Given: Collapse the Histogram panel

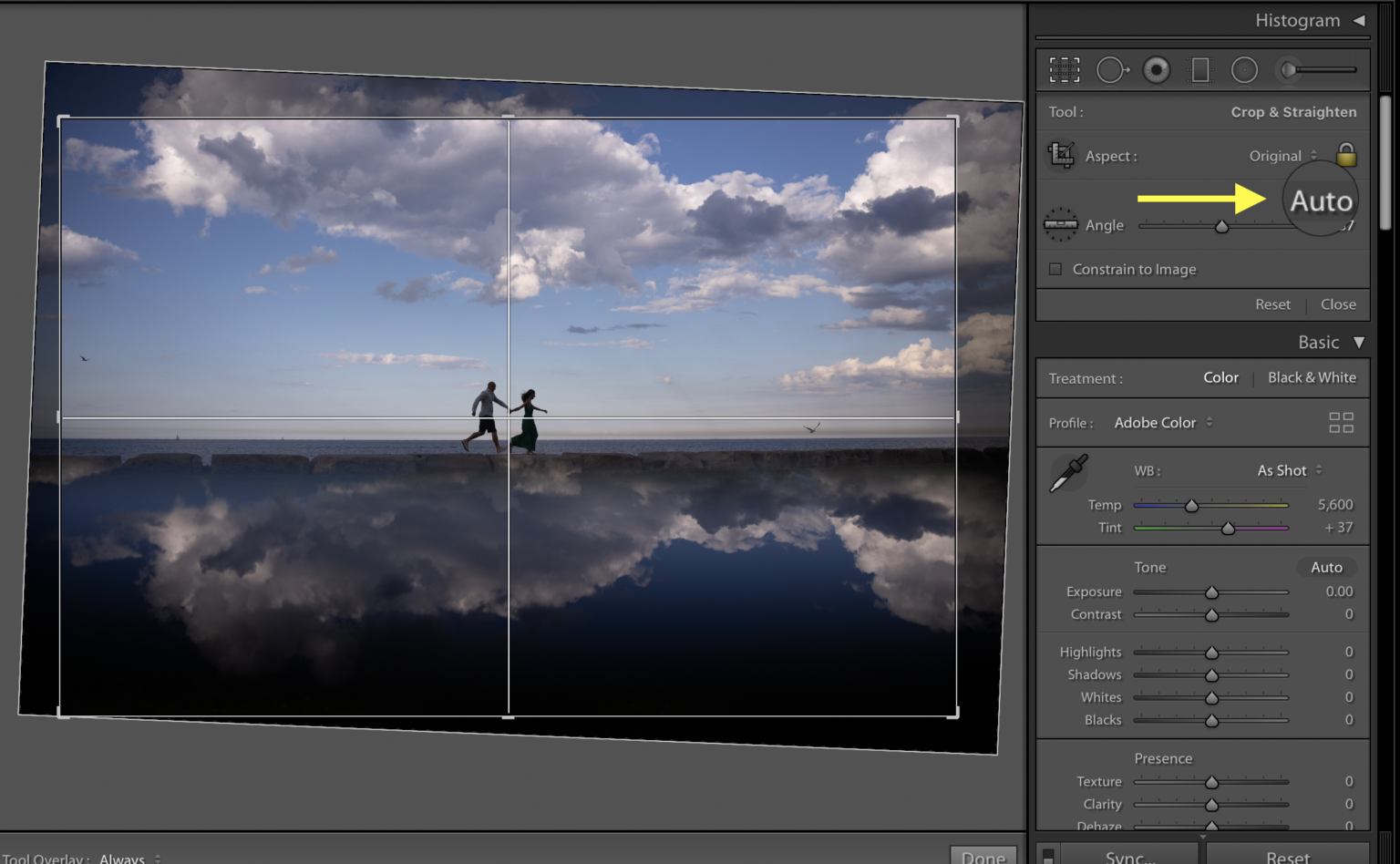Looking at the screenshot, I should [1362, 19].
